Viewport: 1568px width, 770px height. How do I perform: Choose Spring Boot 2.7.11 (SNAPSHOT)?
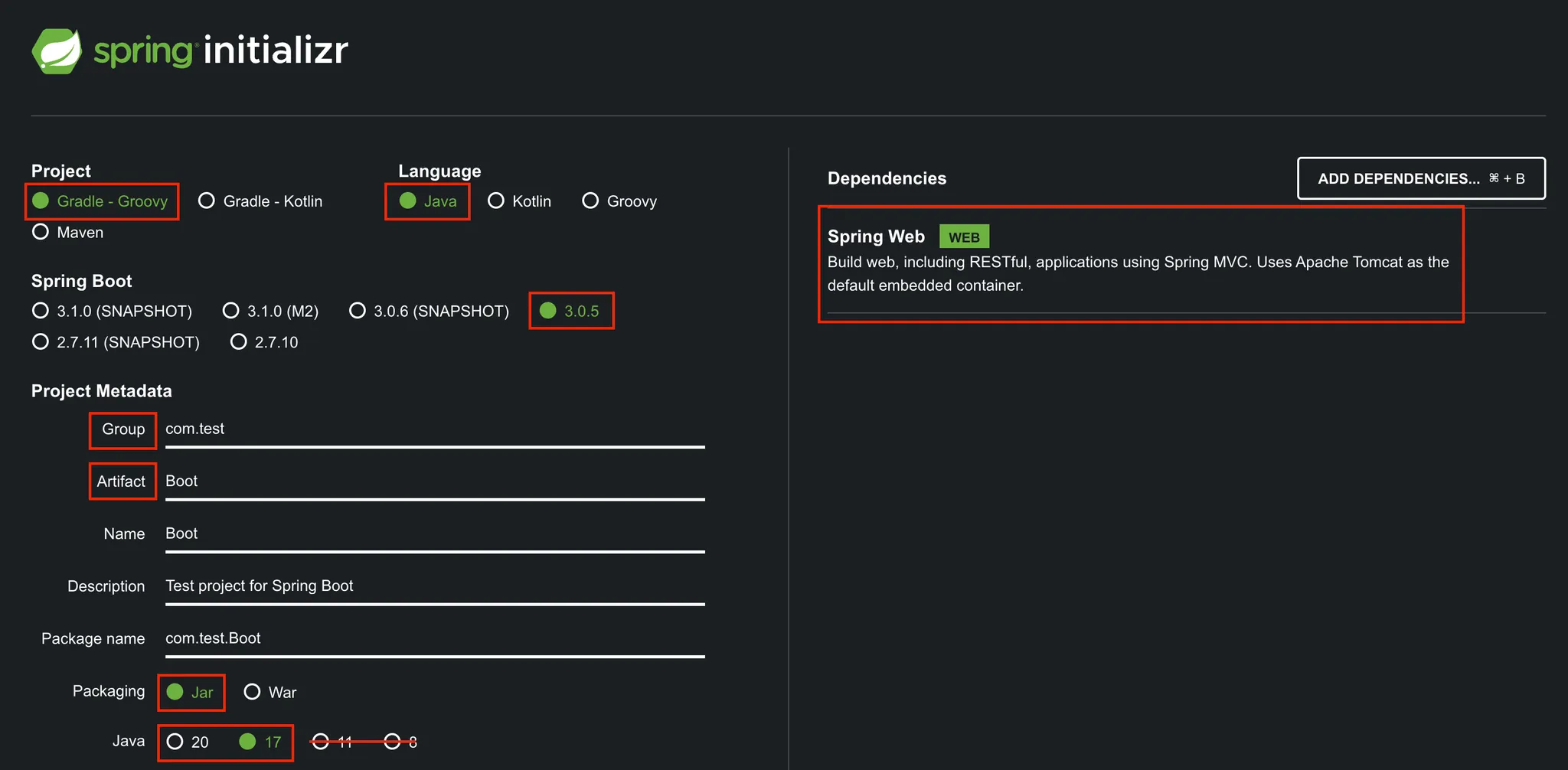click(x=116, y=342)
